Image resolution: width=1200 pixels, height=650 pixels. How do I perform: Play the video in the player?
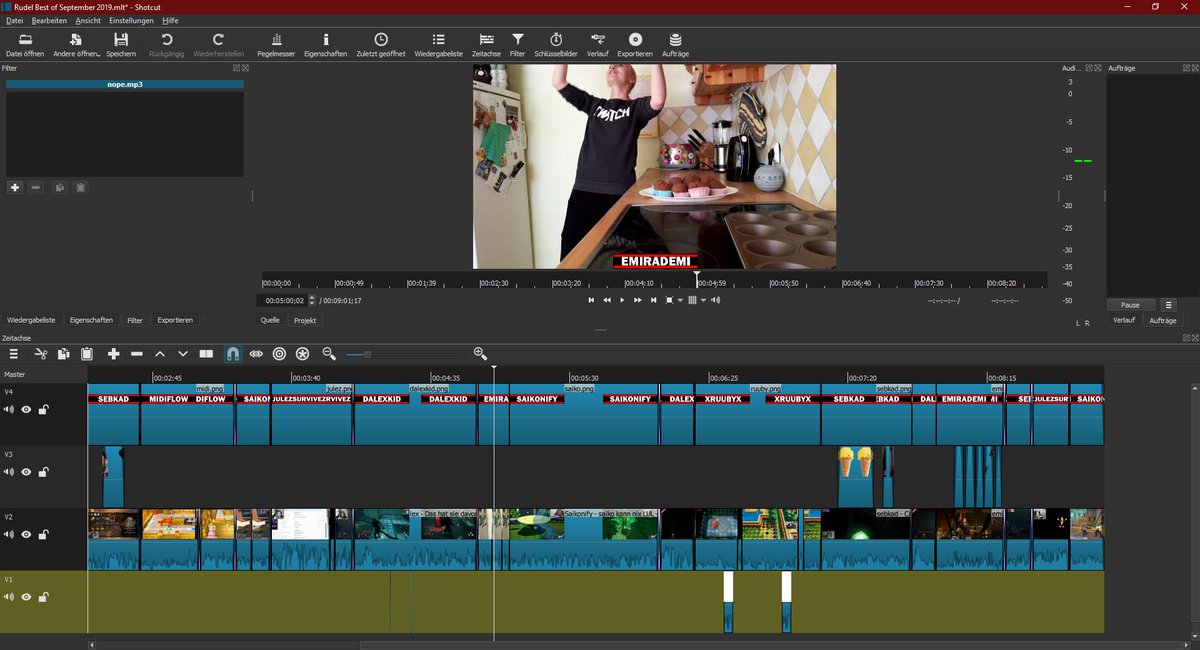click(x=622, y=300)
